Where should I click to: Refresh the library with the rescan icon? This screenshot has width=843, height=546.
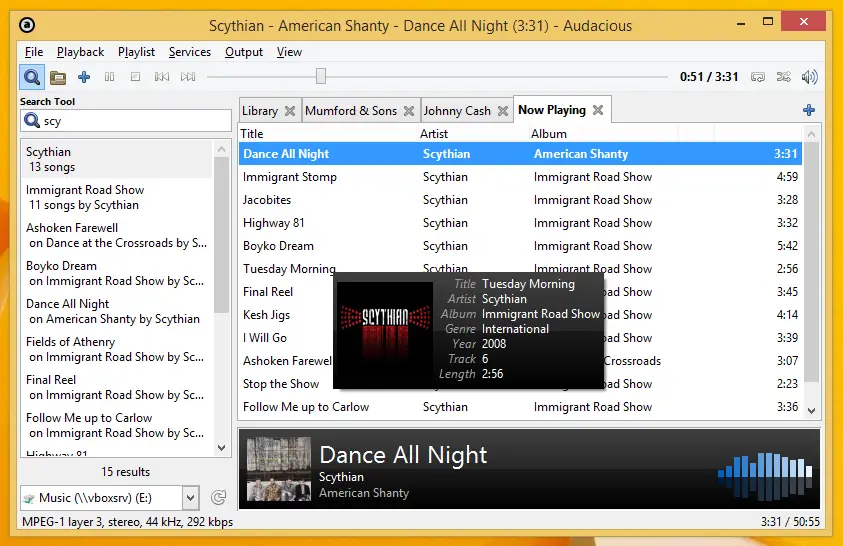[x=218, y=498]
